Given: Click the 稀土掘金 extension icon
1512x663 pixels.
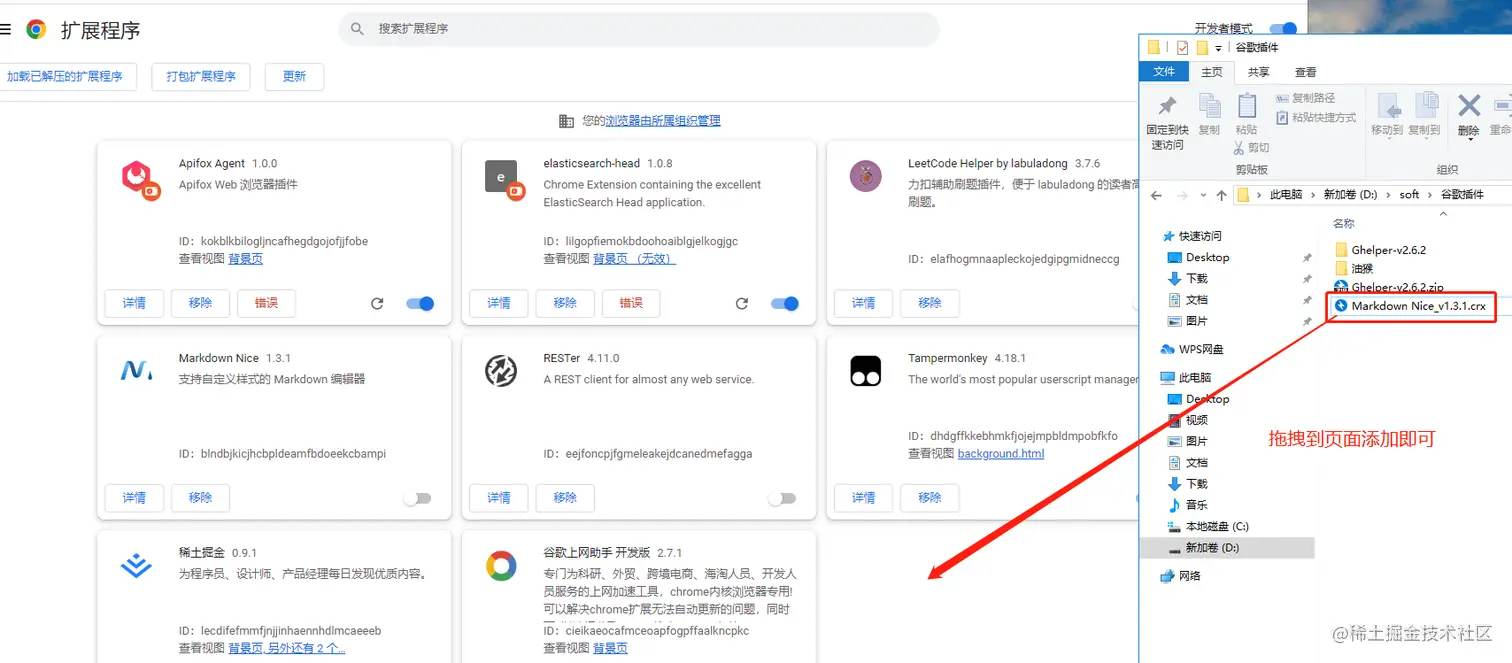Looking at the screenshot, I should (136, 566).
